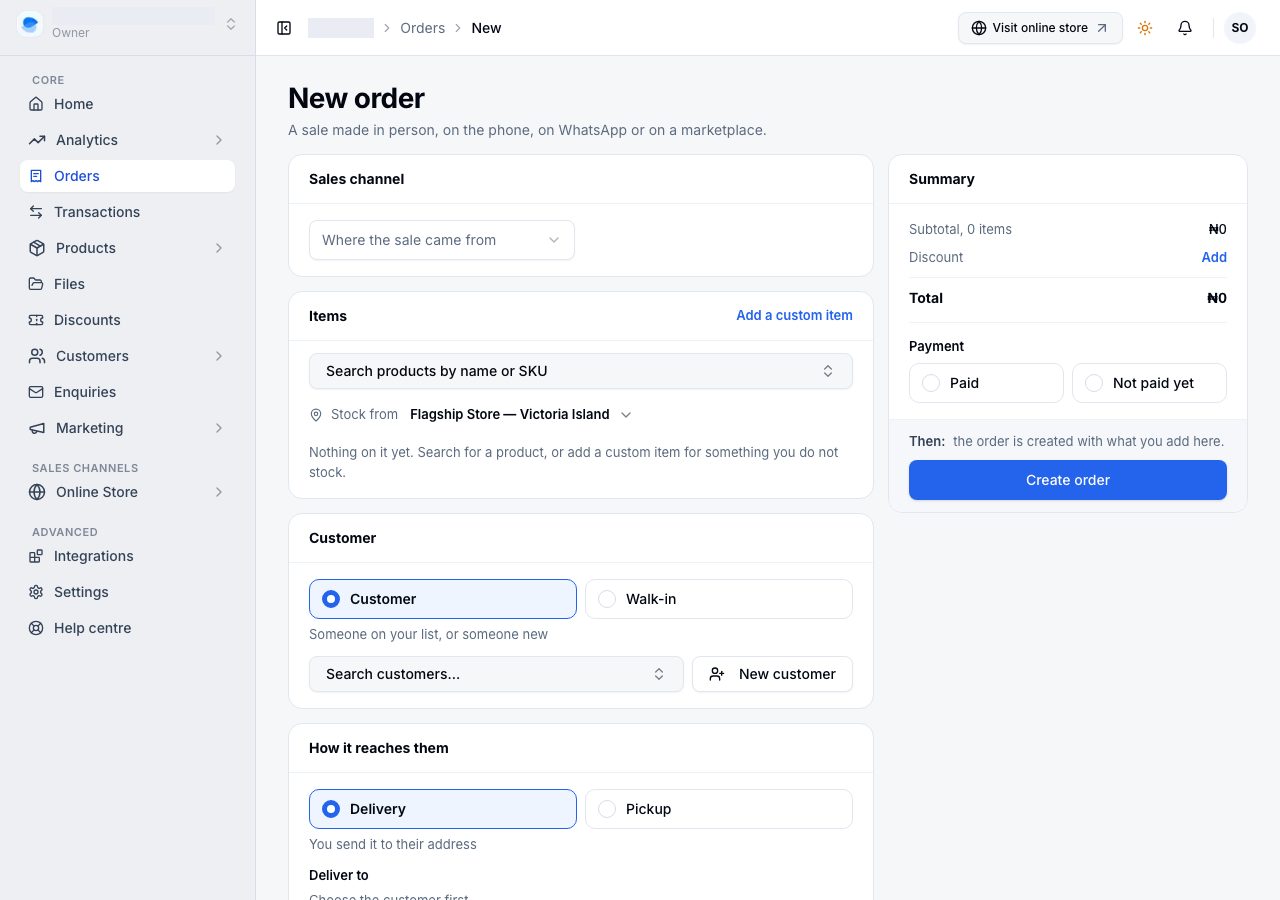Click the 'Add a custom item' link
This screenshot has width=1280, height=900.
pyautogui.click(x=794, y=315)
